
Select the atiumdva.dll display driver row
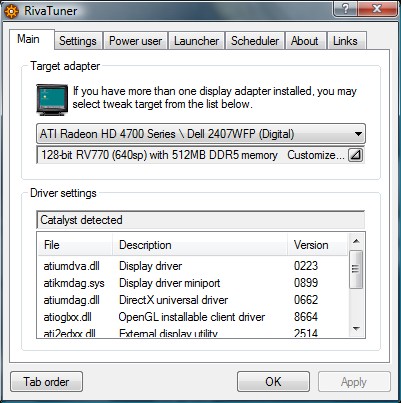pyautogui.click(x=193, y=266)
